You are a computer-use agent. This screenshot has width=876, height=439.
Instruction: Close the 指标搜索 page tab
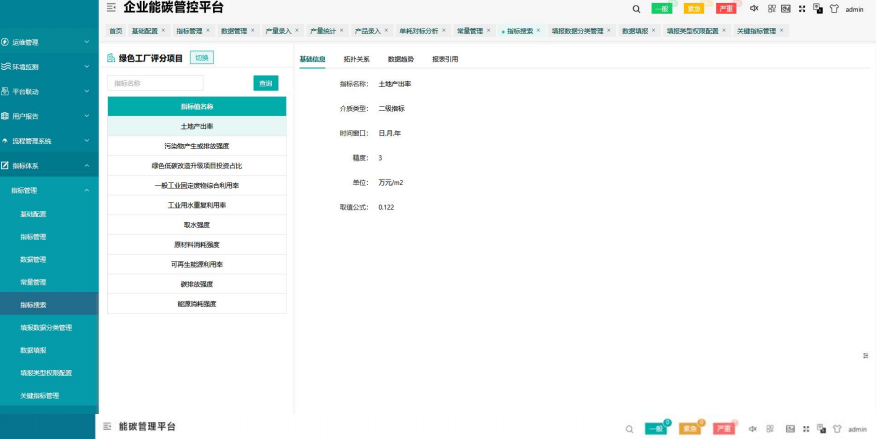point(539,31)
